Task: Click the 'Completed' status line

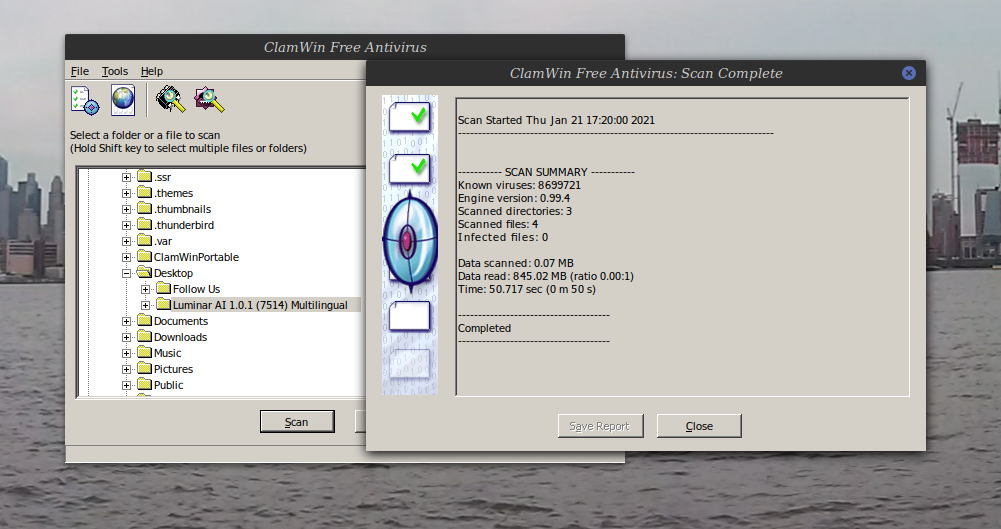Action: [485, 328]
